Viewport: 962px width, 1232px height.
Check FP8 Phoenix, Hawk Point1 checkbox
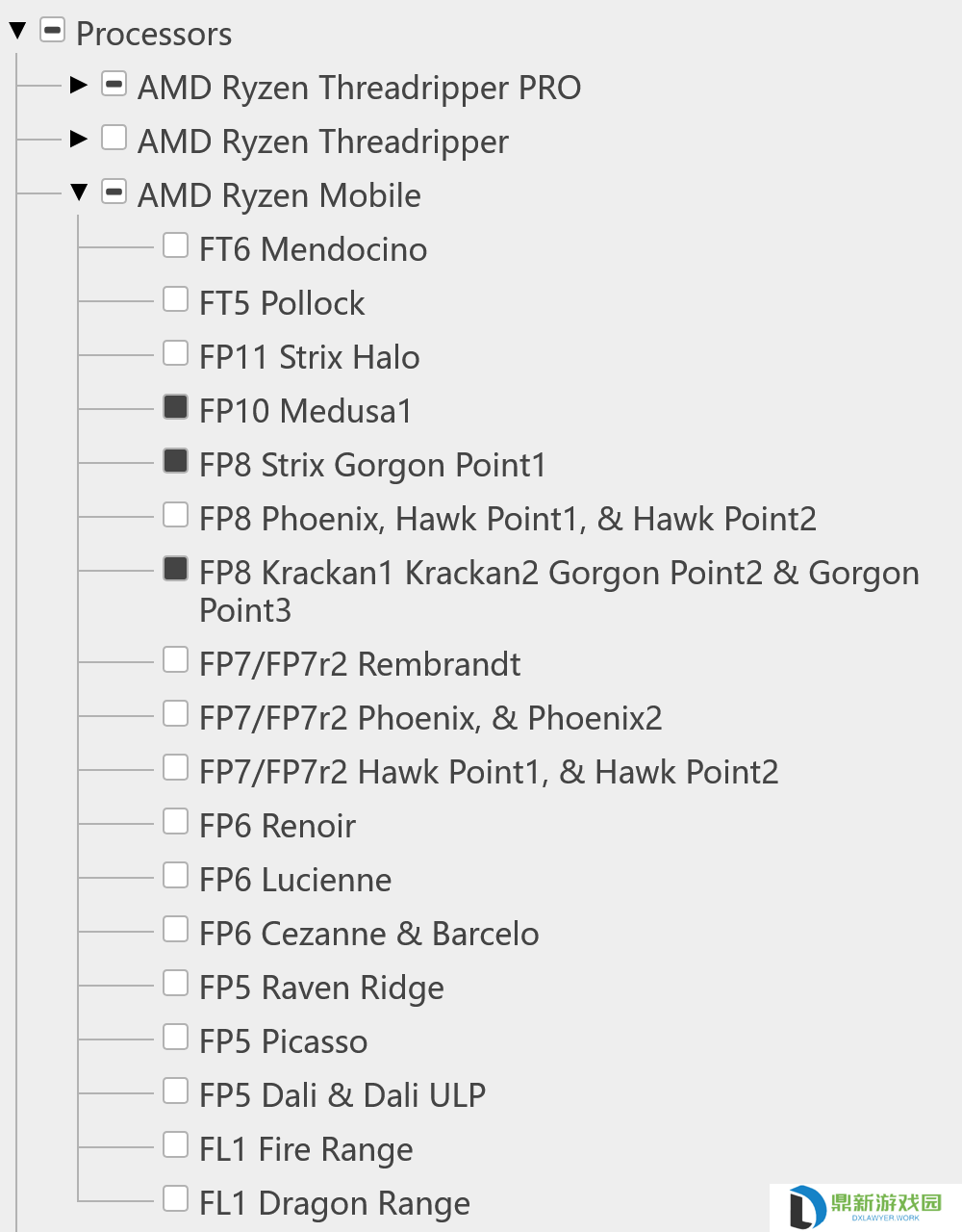tap(175, 515)
